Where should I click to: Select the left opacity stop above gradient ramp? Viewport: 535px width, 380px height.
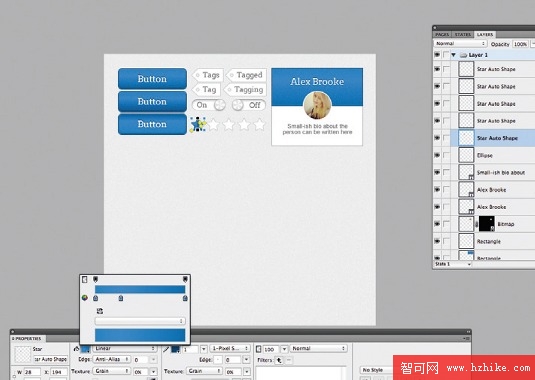click(x=96, y=279)
